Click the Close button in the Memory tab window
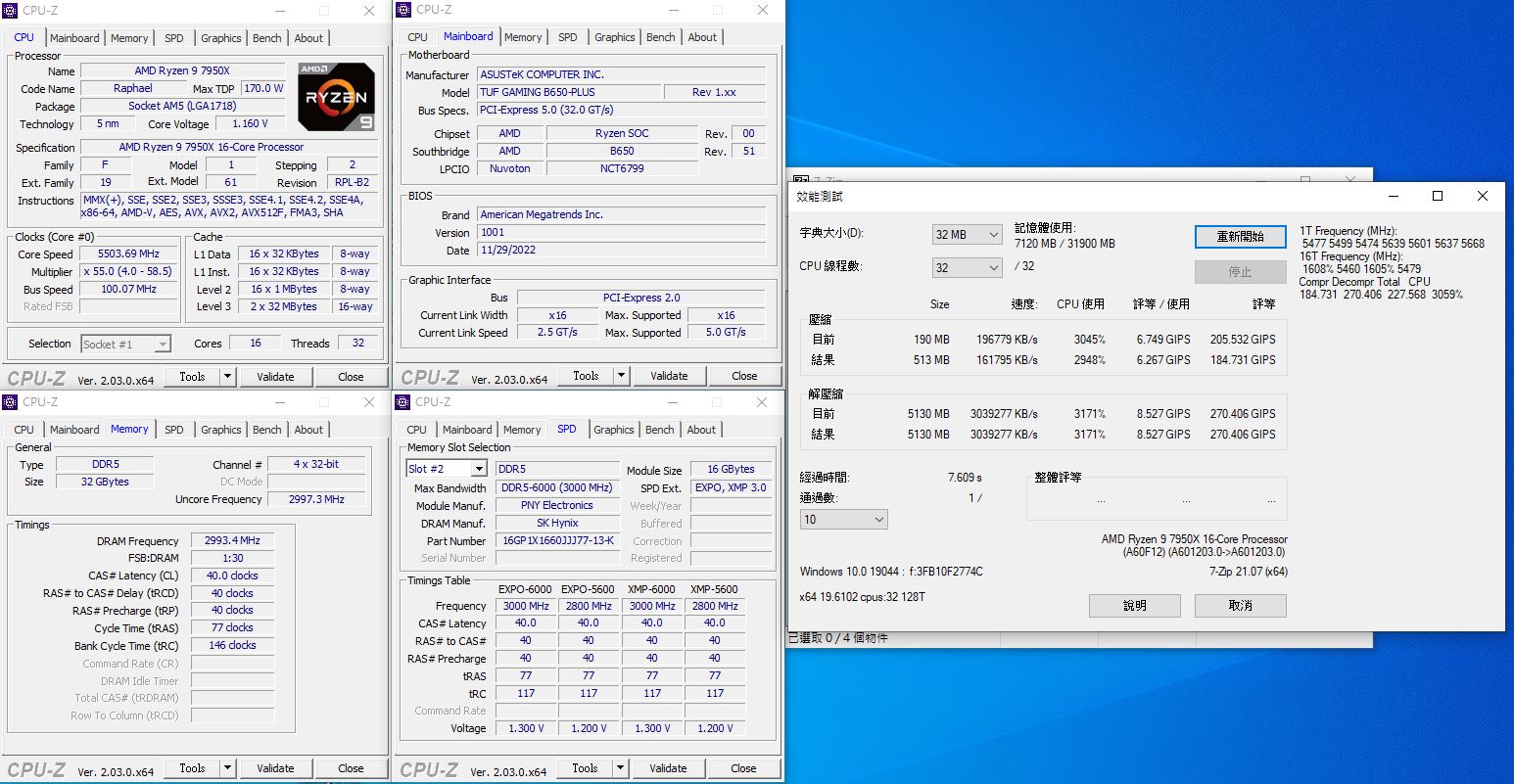The height and width of the screenshot is (784, 1514). [351, 768]
